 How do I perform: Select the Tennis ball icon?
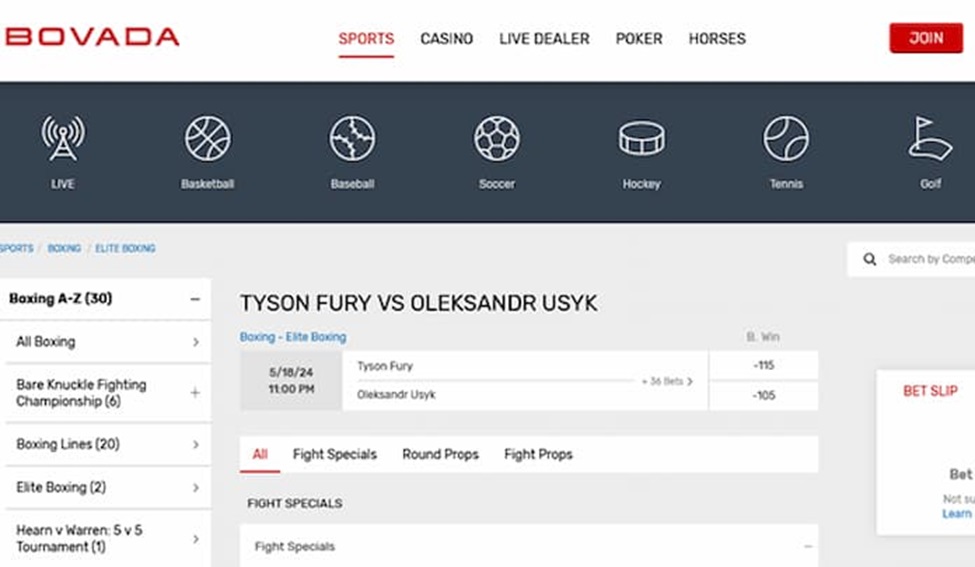point(786,139)
